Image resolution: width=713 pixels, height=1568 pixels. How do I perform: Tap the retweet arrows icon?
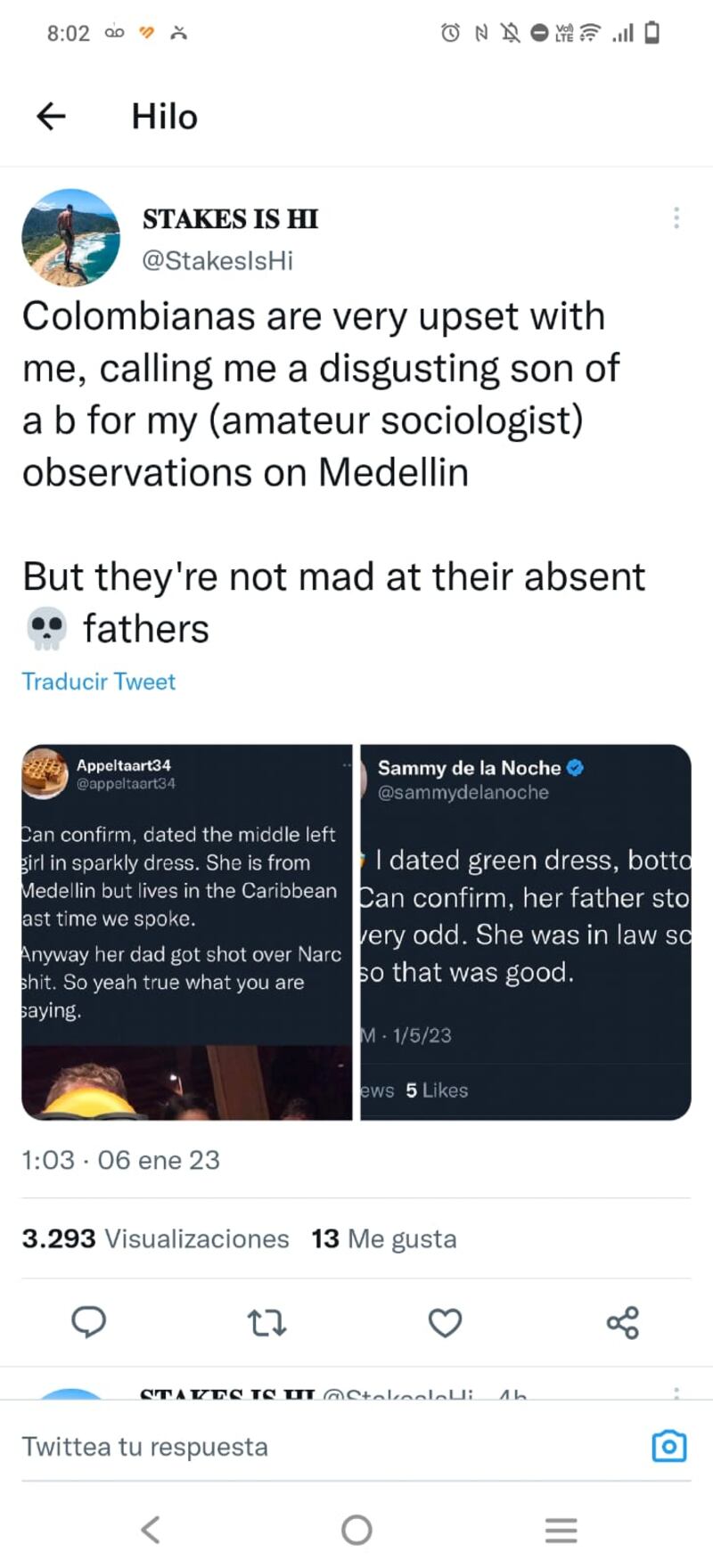coord(266,1323)
